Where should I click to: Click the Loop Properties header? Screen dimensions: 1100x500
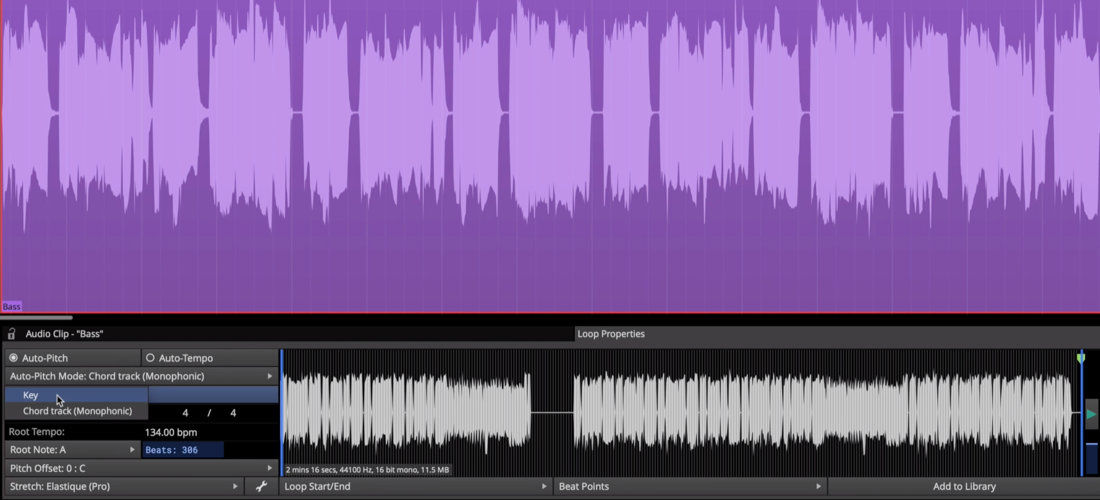click(610, 334)
